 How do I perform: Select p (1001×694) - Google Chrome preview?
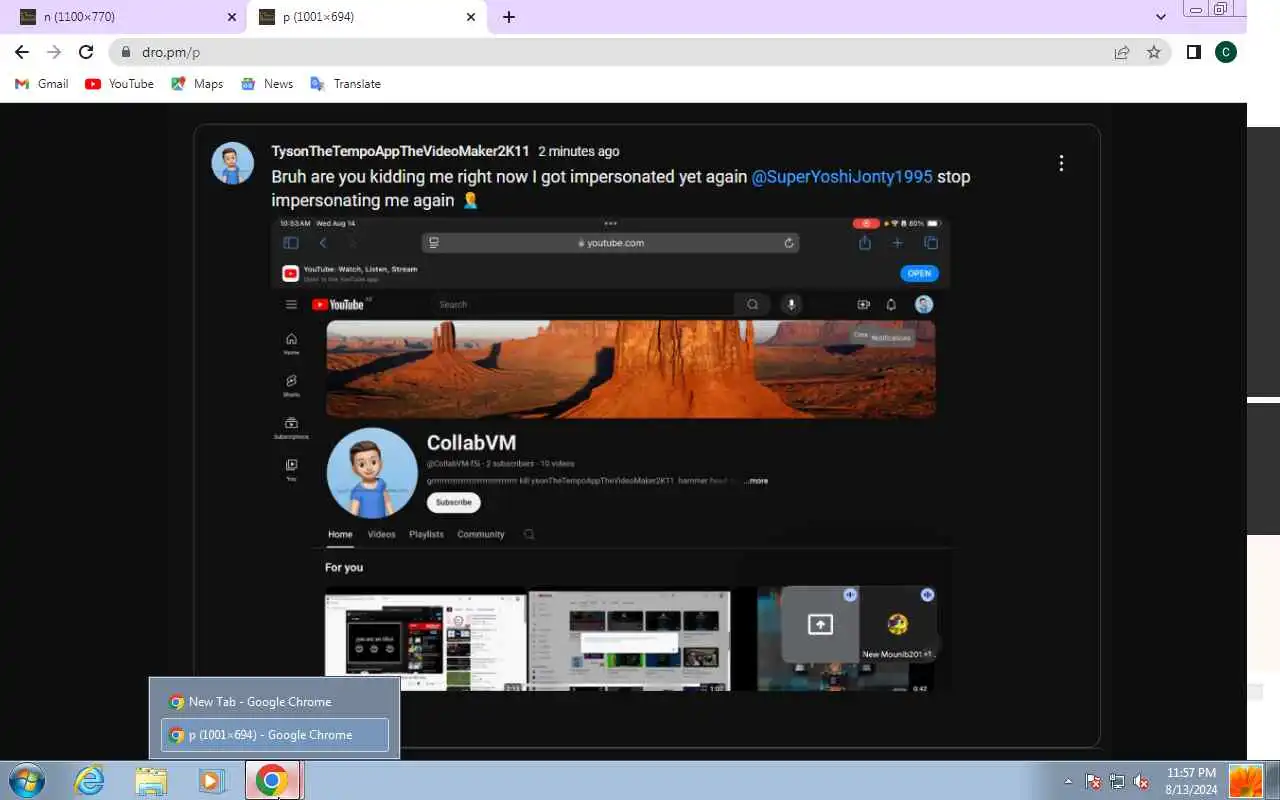[x=275, y=735]
